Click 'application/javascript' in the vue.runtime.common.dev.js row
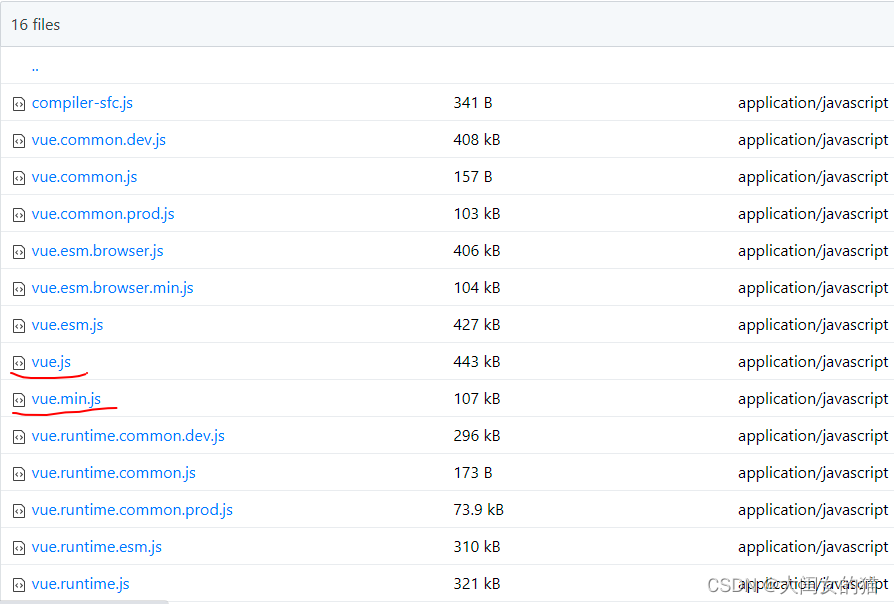Viewport: 894px width, 604px height. [x=813, y=436]
